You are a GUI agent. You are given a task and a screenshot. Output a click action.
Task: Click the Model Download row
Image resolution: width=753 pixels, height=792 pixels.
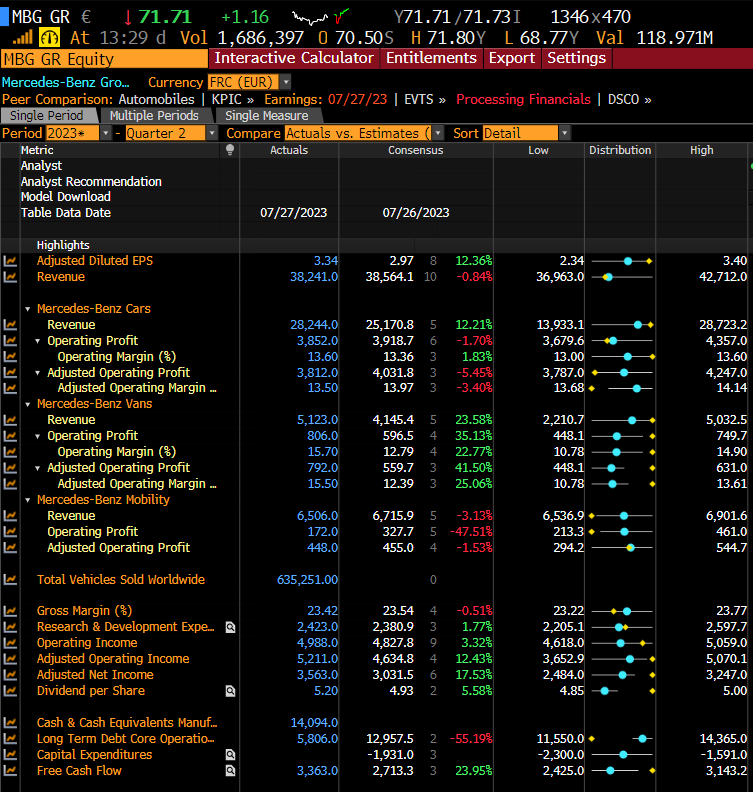(66, 197)
